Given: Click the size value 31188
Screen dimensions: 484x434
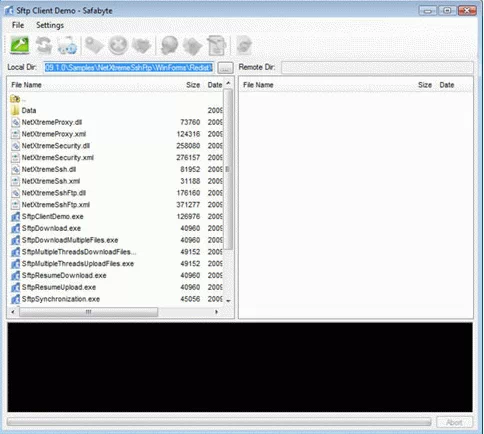Looking at the screenshot, I should [x=190, y=181].
